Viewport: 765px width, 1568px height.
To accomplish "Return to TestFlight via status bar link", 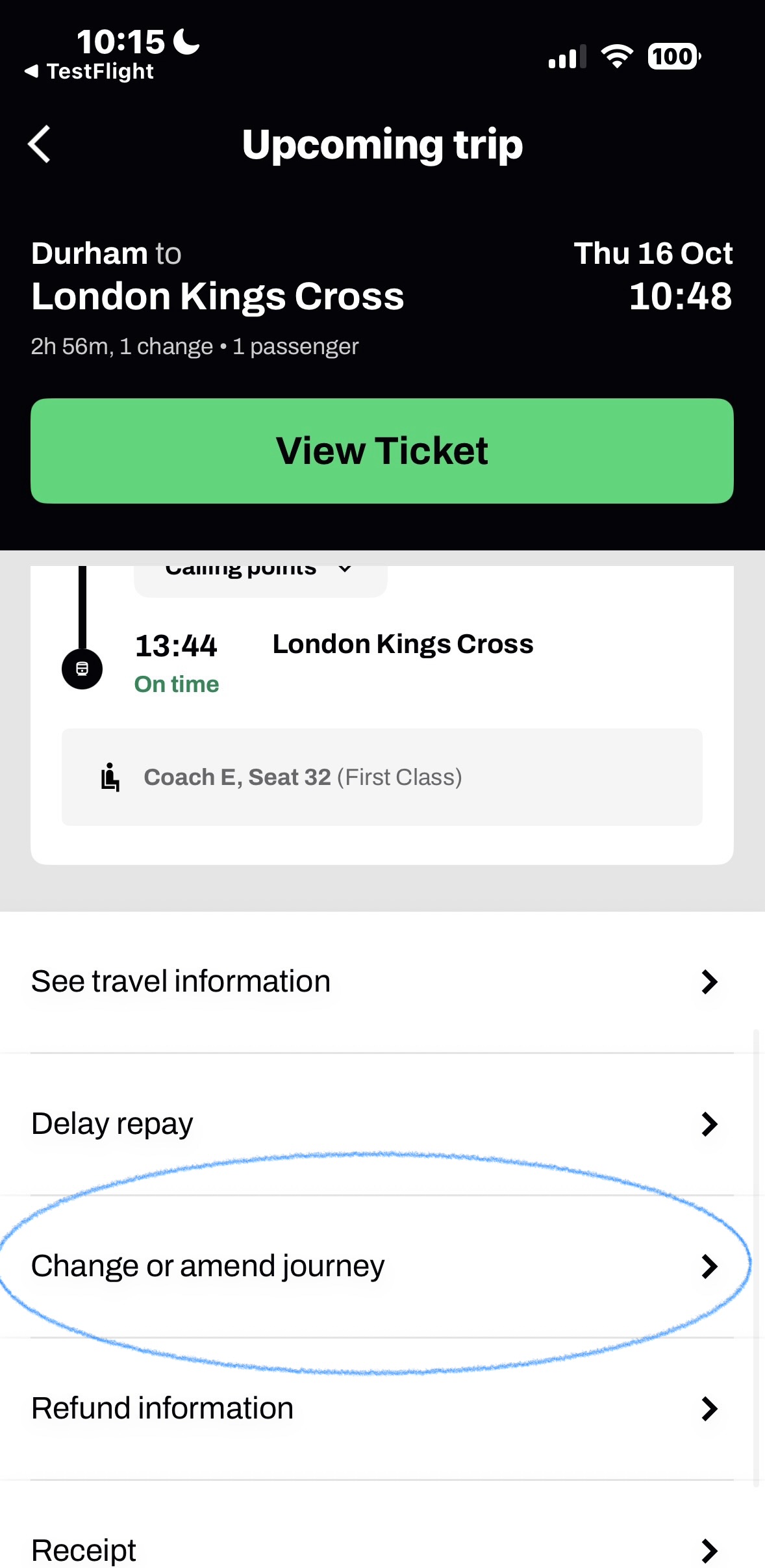I will click(x=90, y=71).
